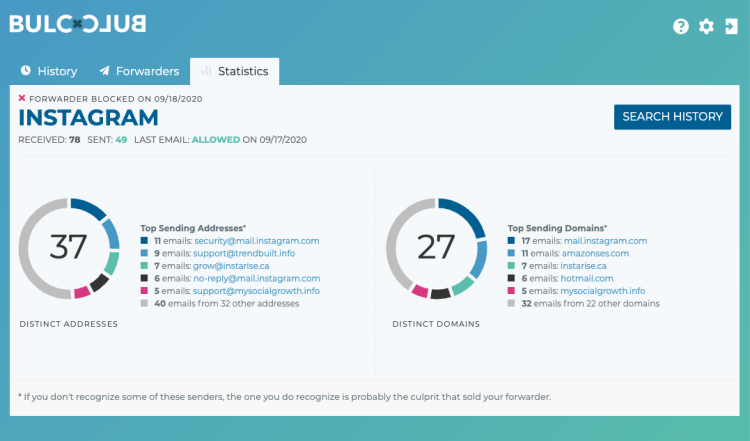
Task: Click the Statistics bar chart icon
Action: 206,71
